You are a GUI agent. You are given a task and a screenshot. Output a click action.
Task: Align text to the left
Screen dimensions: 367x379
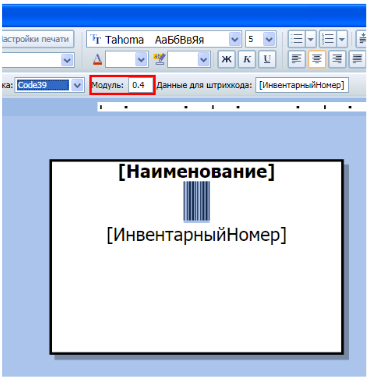tap(296, 59)
